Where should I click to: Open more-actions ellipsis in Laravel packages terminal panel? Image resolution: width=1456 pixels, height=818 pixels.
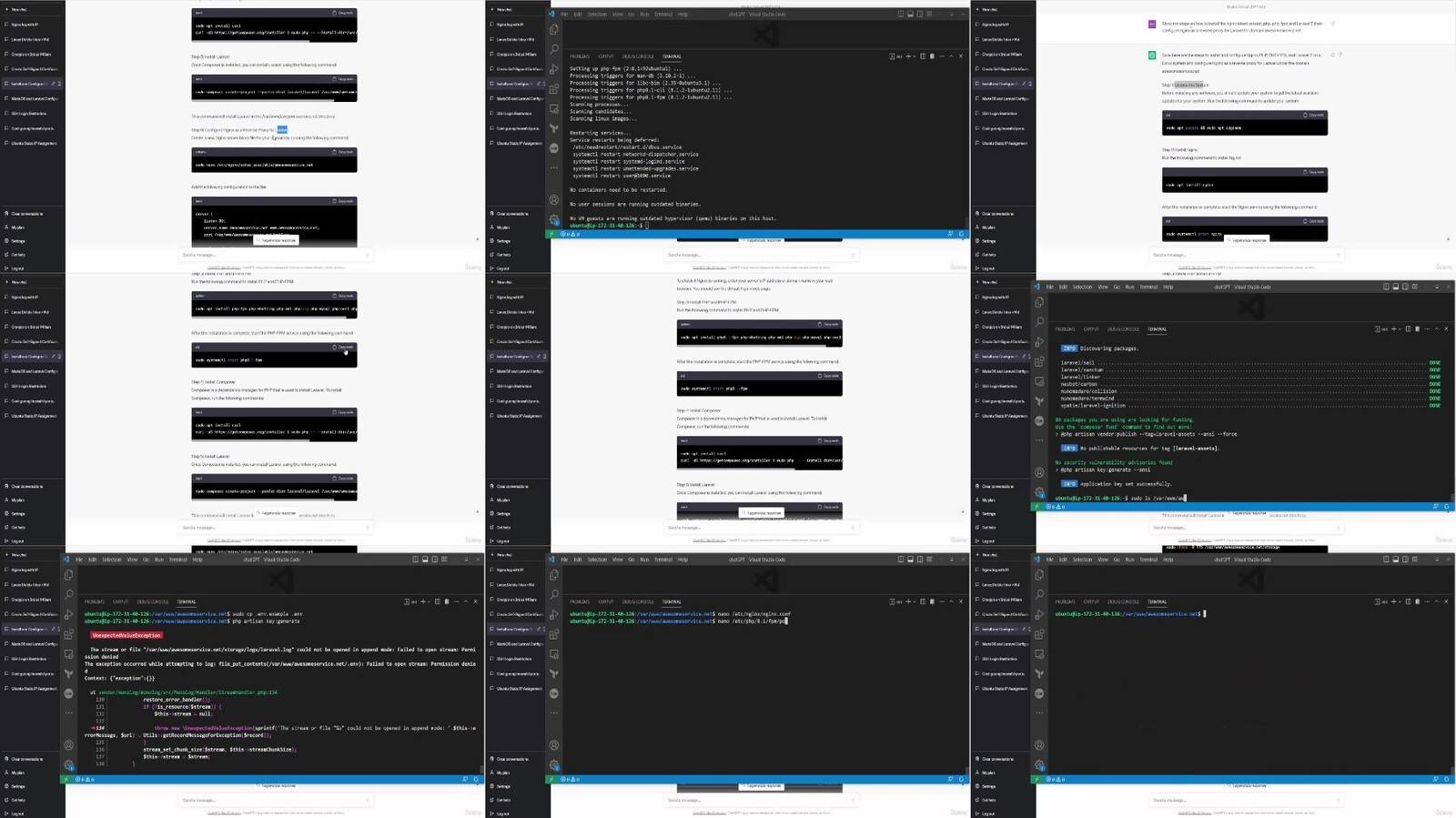click(1427, 328)
